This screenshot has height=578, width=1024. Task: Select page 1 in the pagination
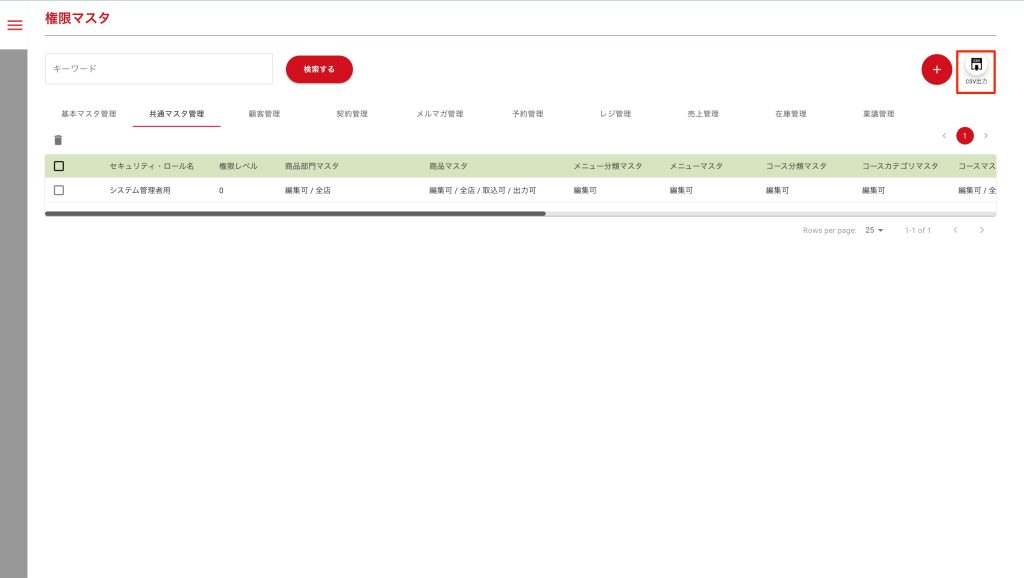[965, 136]
